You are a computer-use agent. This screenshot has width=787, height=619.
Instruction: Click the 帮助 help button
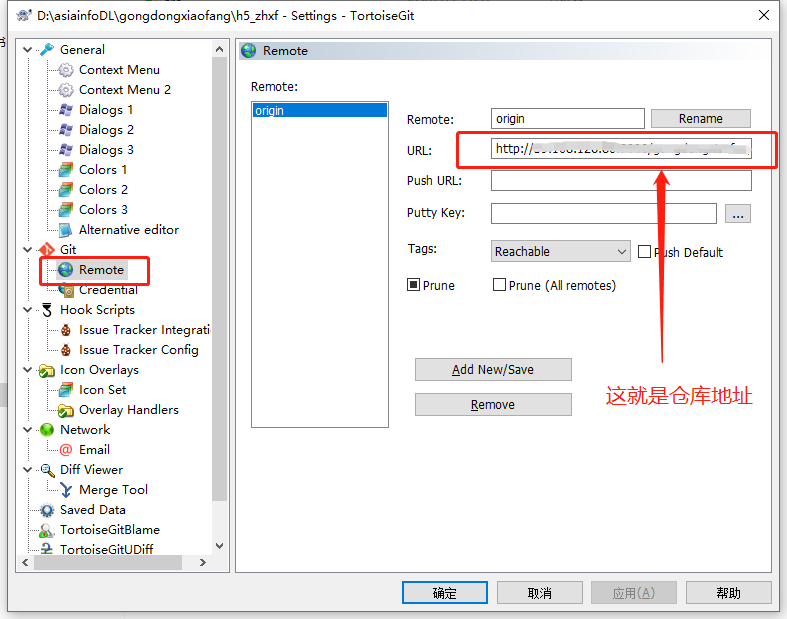(728, 593)
